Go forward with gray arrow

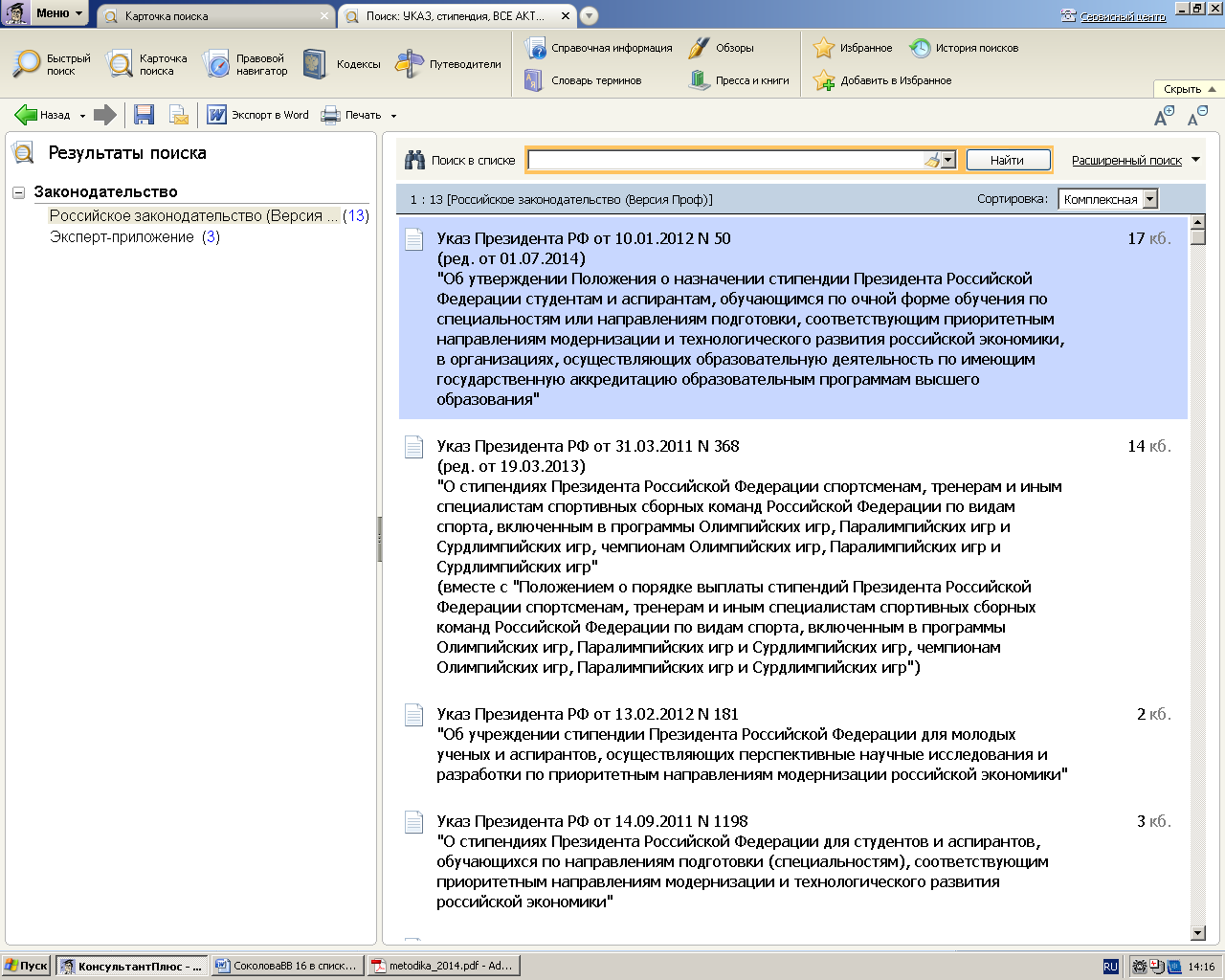[x=105, y=115]
